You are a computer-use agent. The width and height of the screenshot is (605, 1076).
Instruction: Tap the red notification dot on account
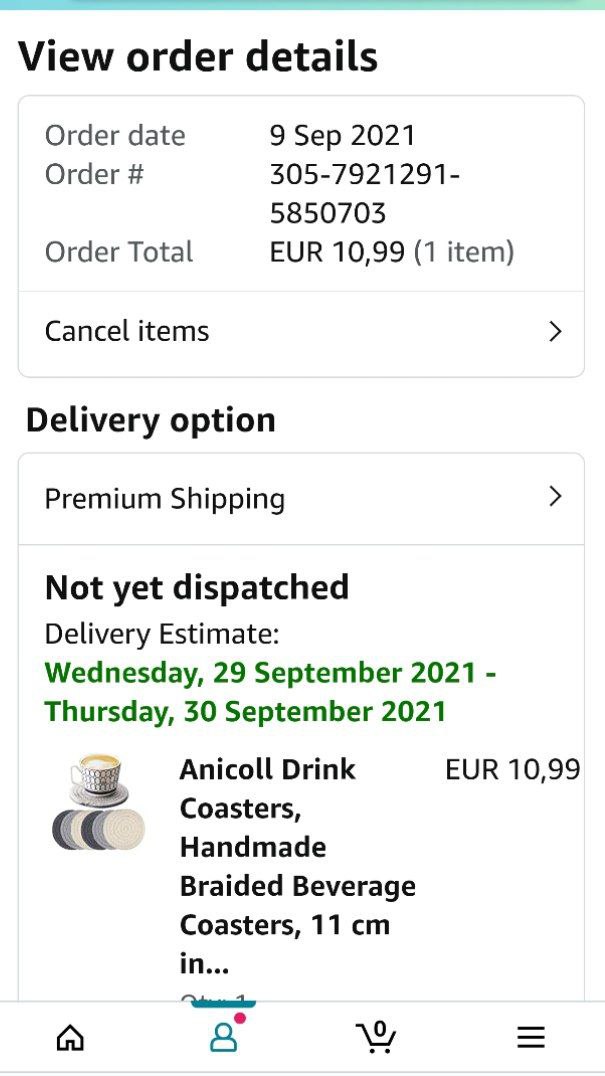click(240, 1019)
